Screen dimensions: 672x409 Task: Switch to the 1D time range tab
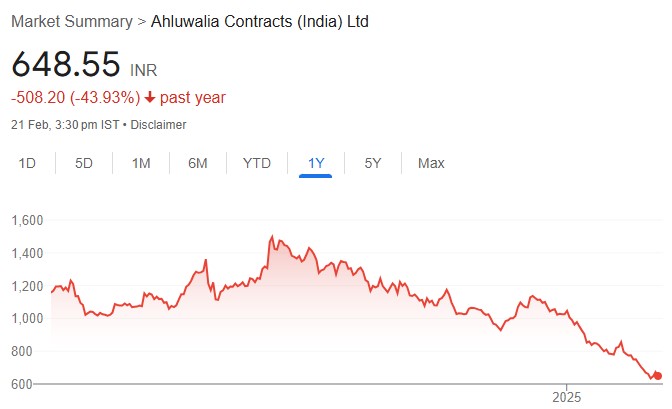click(x=28, y=163)
